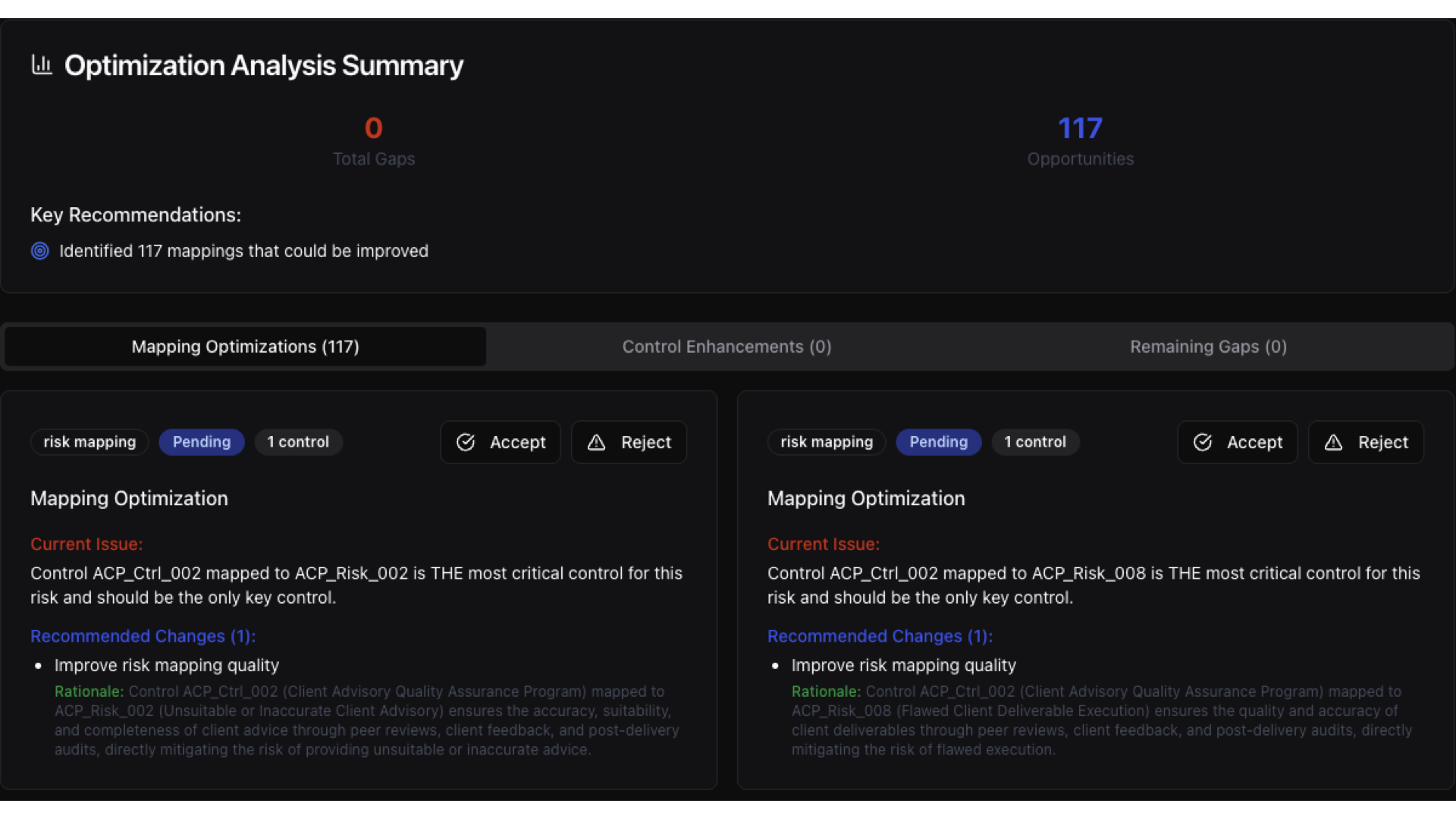Click the bar chart icon beside Optimization Analysis Summary
Image resolution: width=1456 pixels, height=819 pixels.
[x=42, y=65]
